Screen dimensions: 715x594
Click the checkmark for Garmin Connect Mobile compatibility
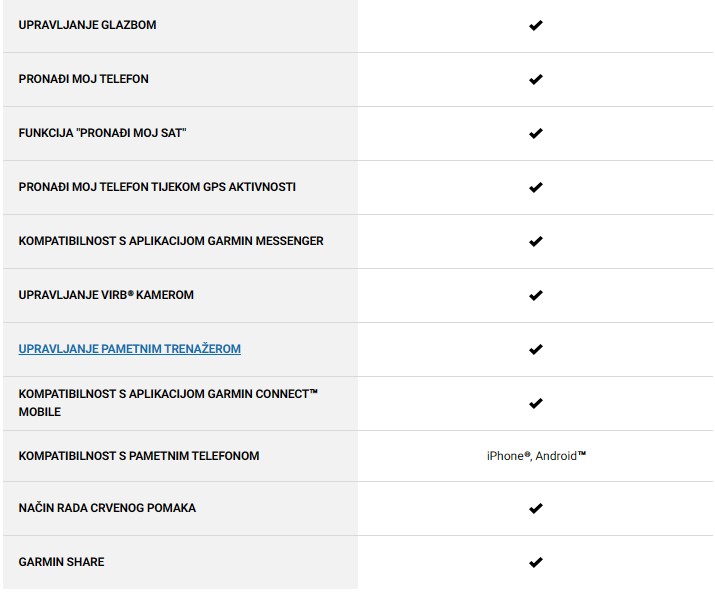[535, 403]
